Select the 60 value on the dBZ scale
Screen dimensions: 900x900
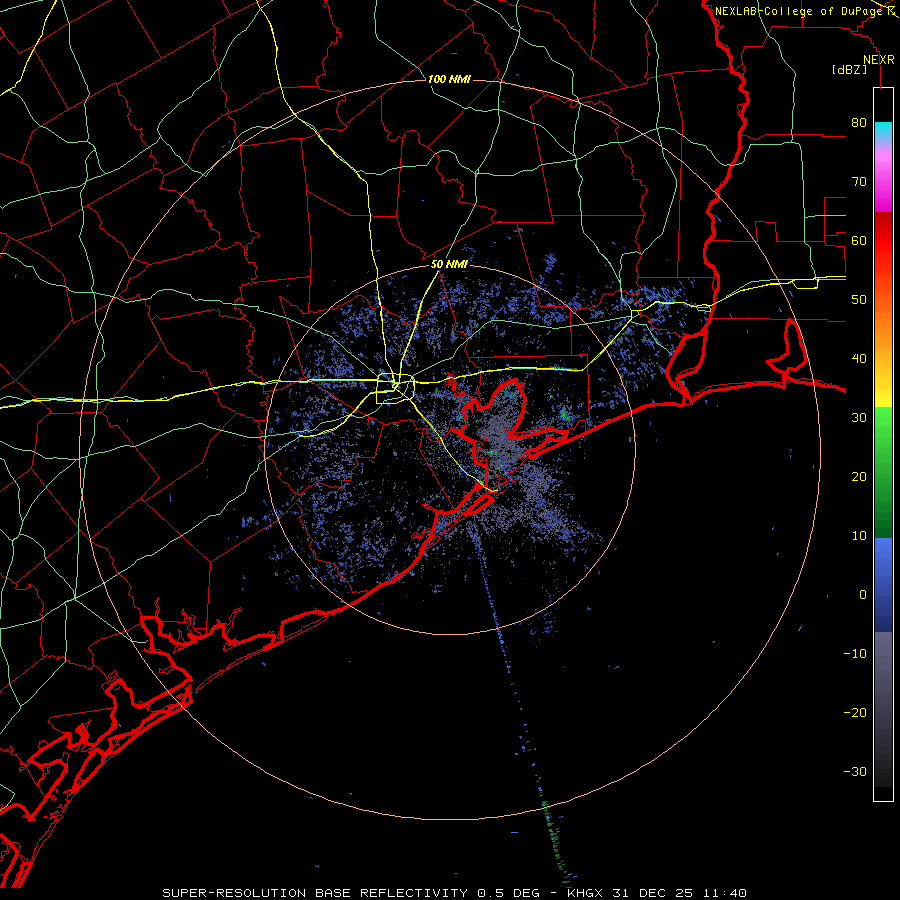point(859,240)
